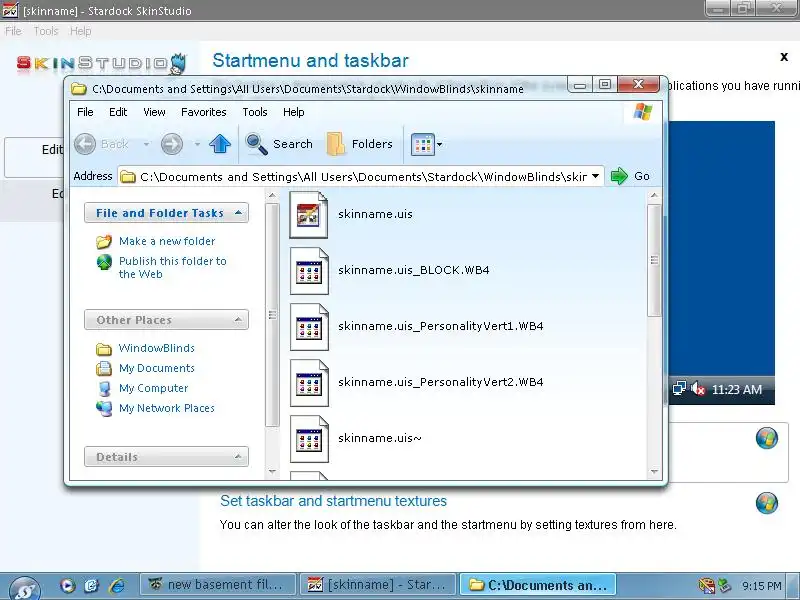Click the network icon in skin preview

pos(679,389)
